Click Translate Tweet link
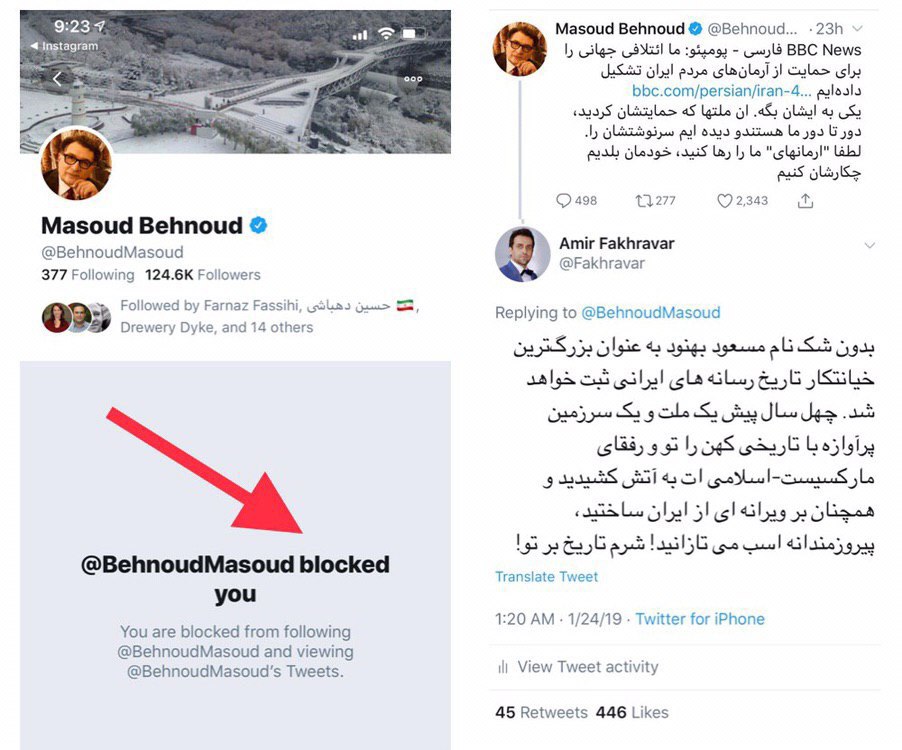 546,577
